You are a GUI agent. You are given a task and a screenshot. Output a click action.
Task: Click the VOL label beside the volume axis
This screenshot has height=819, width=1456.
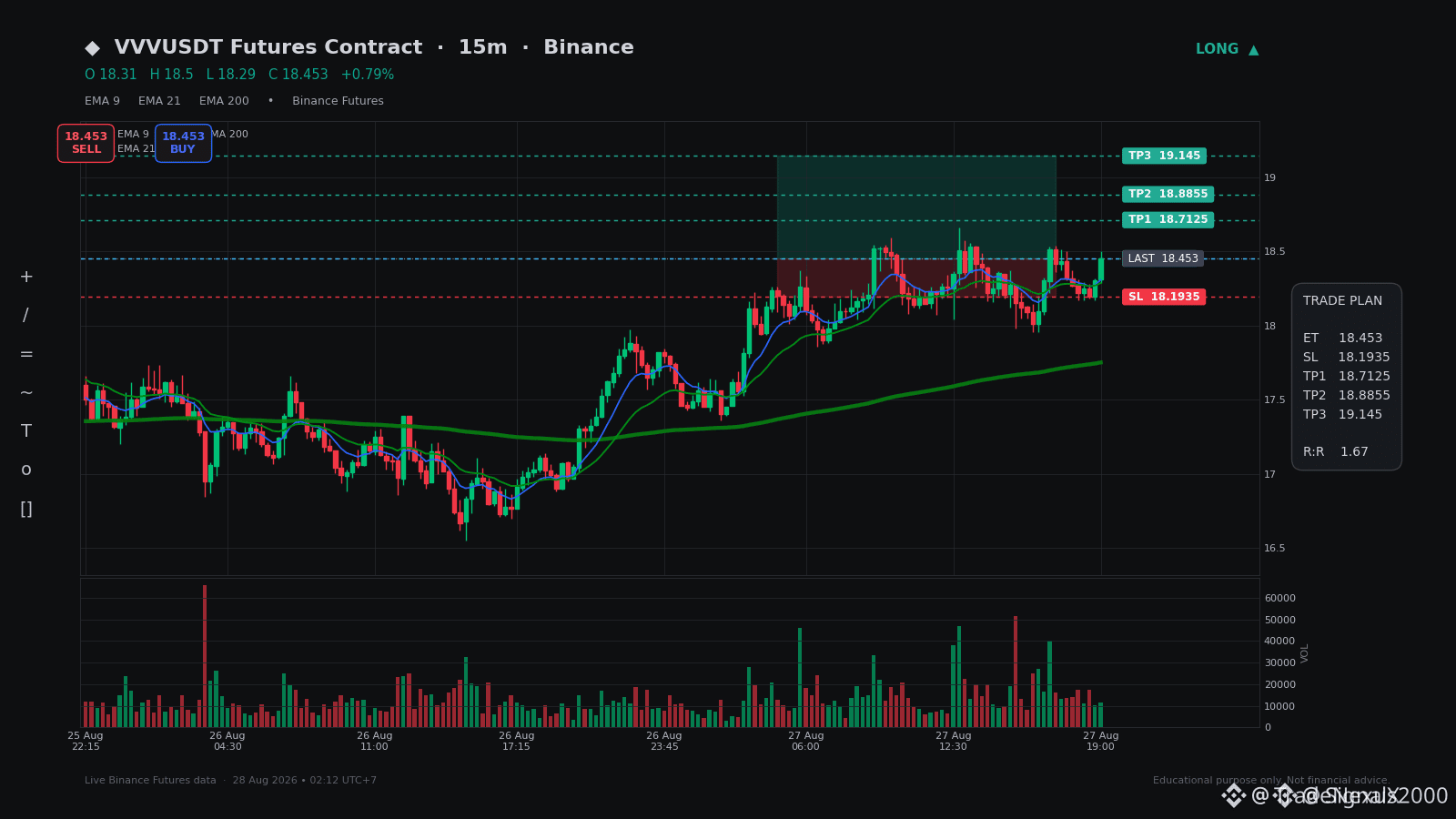click(1305, 653)
